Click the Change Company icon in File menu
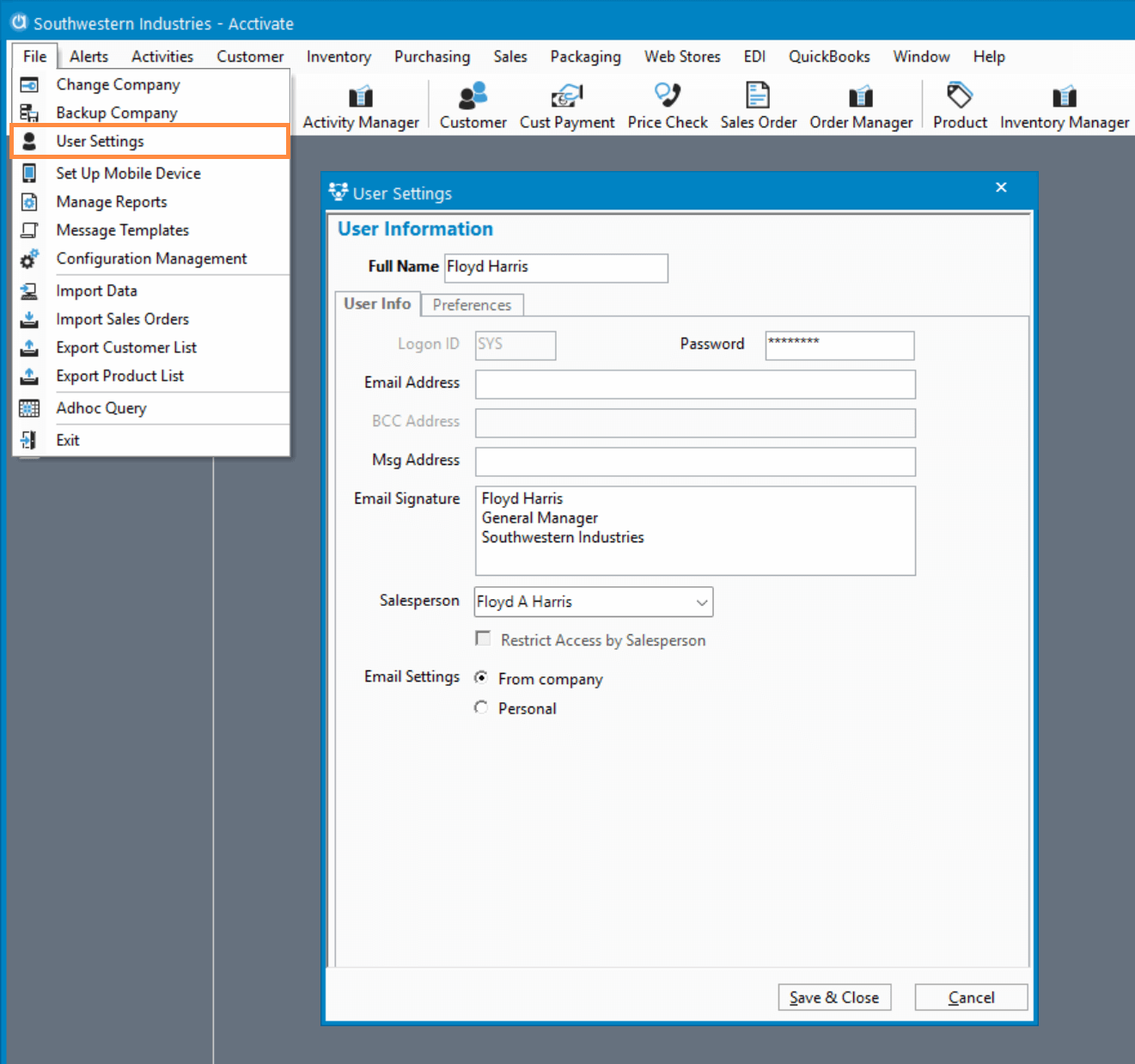 [x=29, y=85]
